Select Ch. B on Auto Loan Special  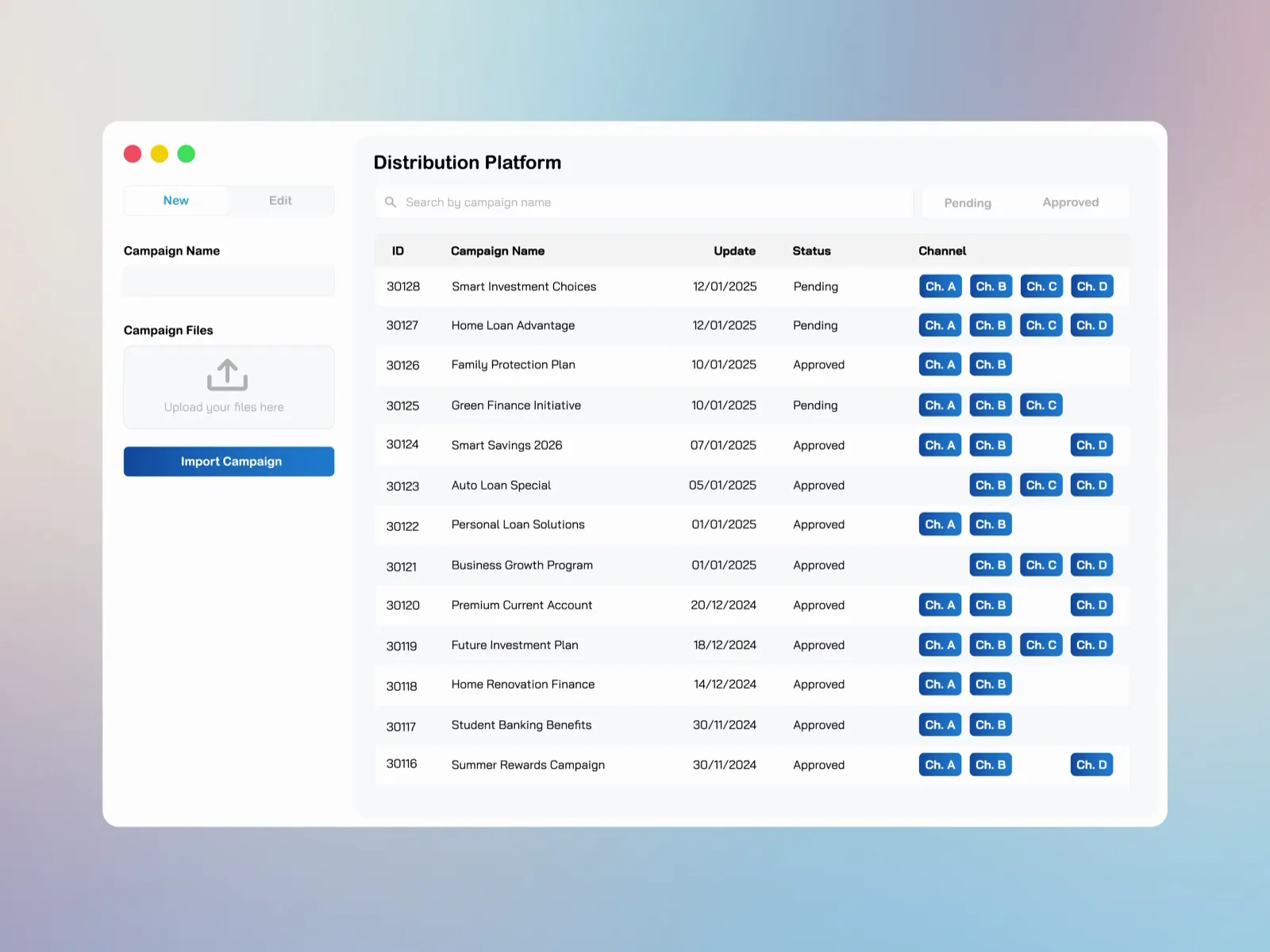991,485
